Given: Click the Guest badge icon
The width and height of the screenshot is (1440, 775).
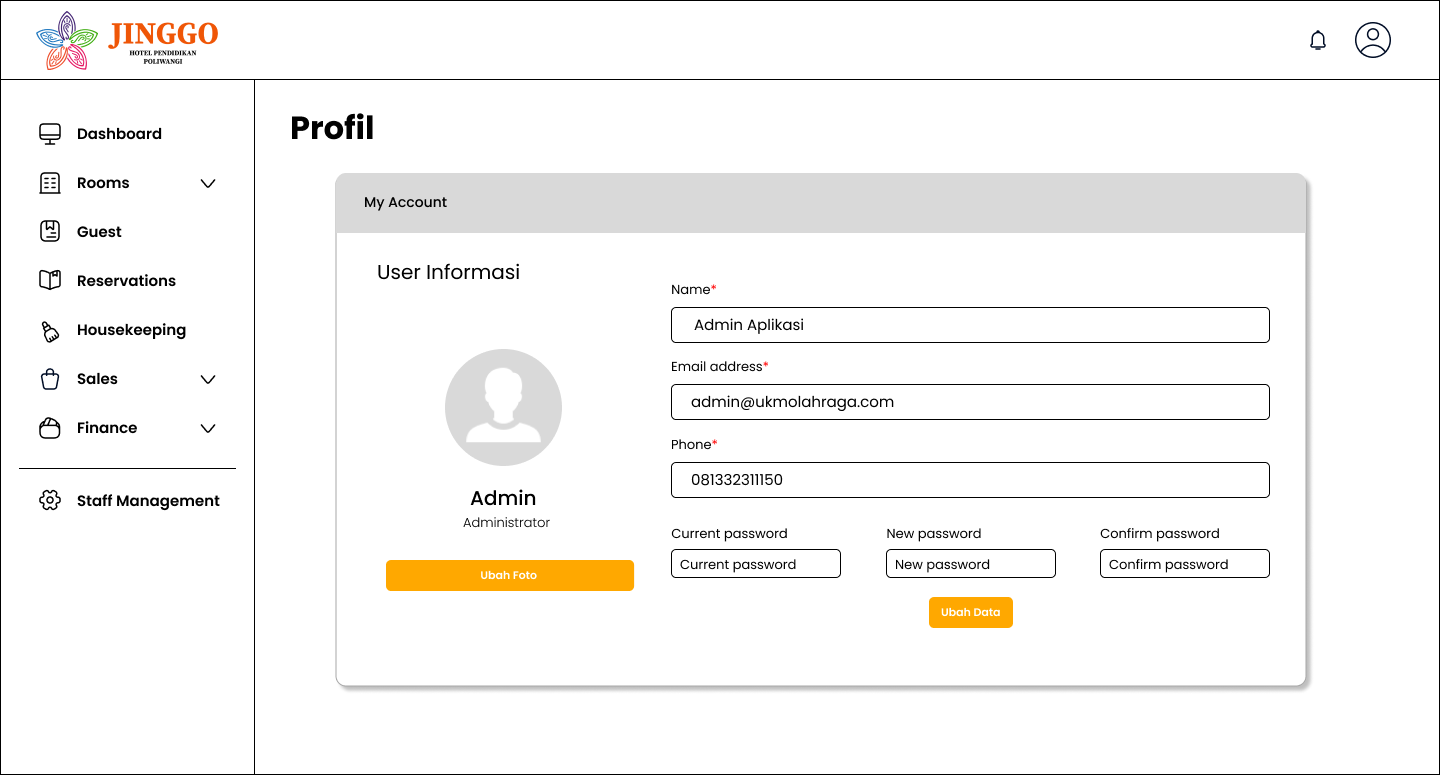Looking at the screenshot, I should tap(50, 231).
